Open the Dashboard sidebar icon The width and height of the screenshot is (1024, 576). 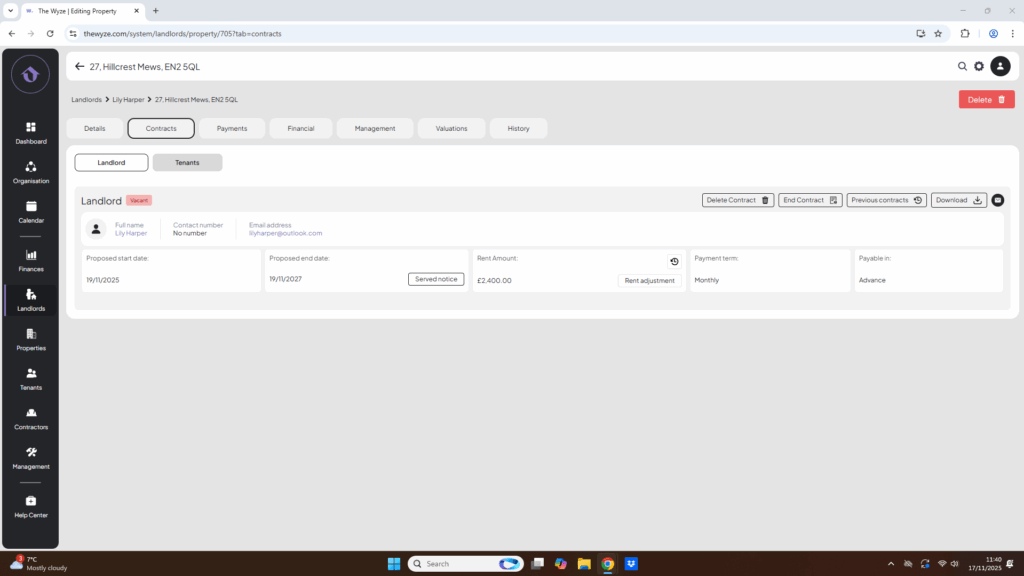point(30,132)
